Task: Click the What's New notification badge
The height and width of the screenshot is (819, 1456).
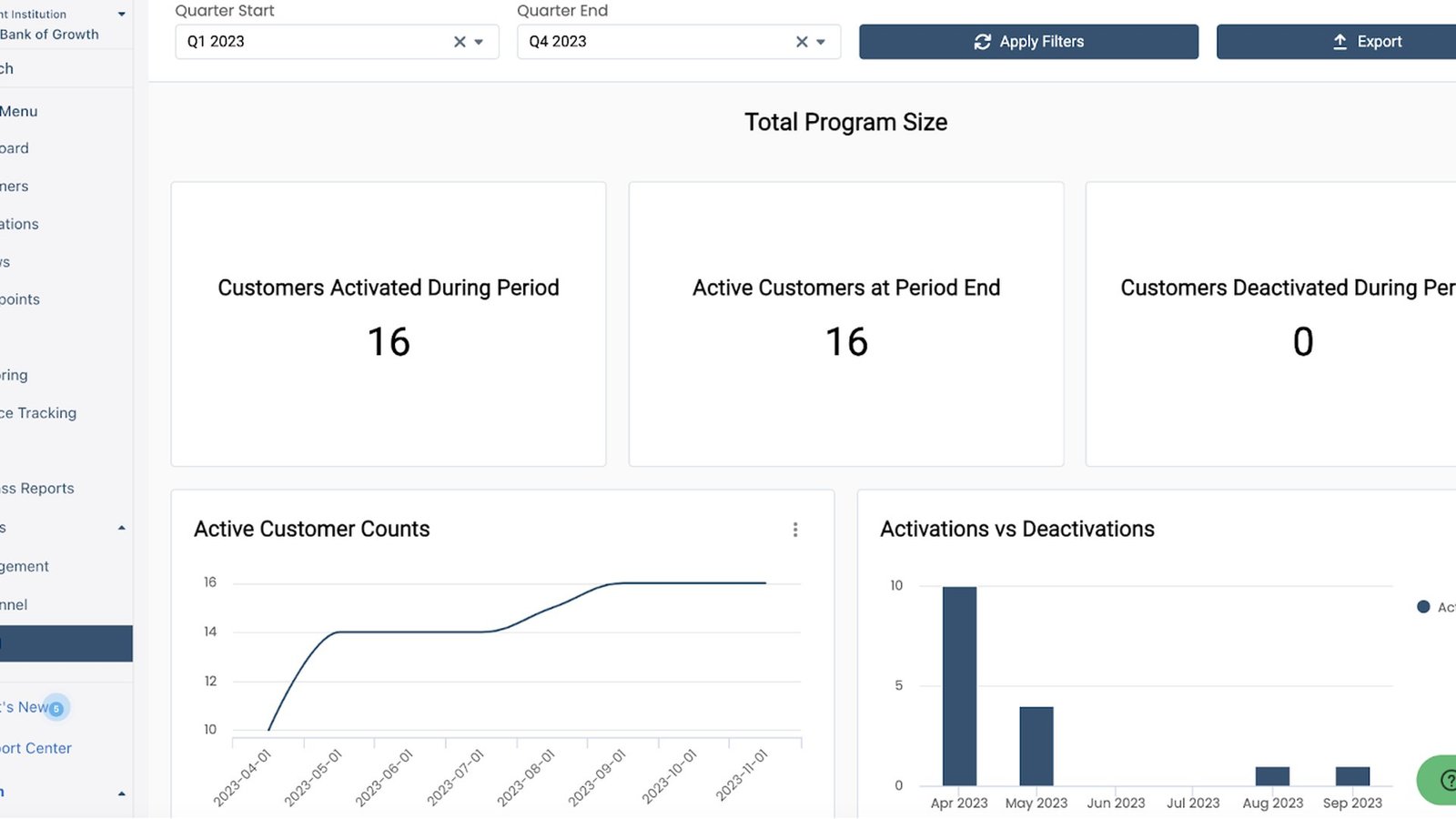Action: coord(56,708)
